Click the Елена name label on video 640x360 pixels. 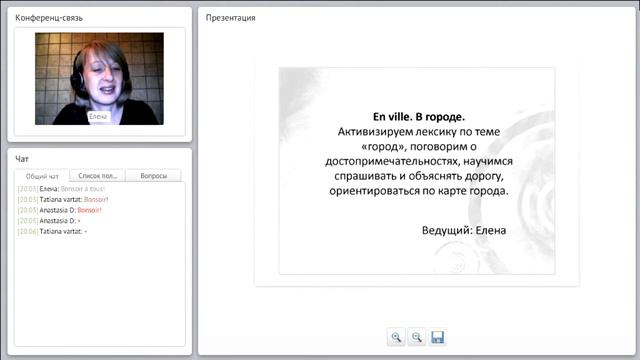(x=98, y=116)
